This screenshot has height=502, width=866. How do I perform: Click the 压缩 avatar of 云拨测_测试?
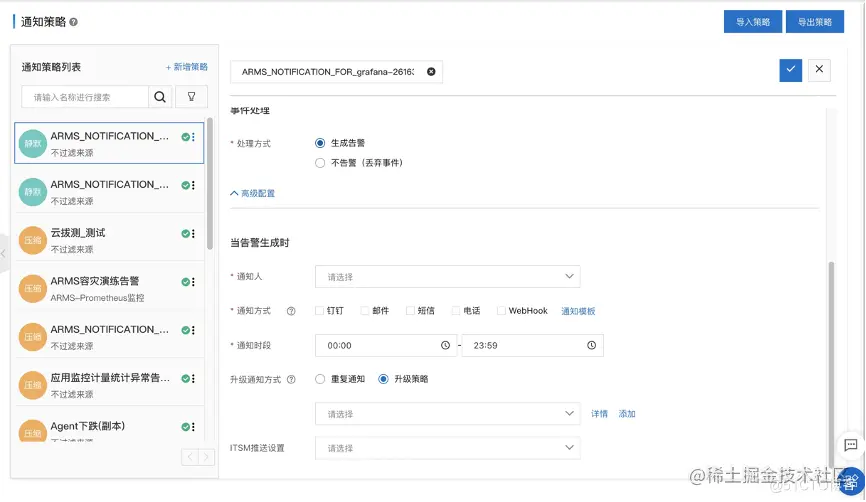coord(33,240)
